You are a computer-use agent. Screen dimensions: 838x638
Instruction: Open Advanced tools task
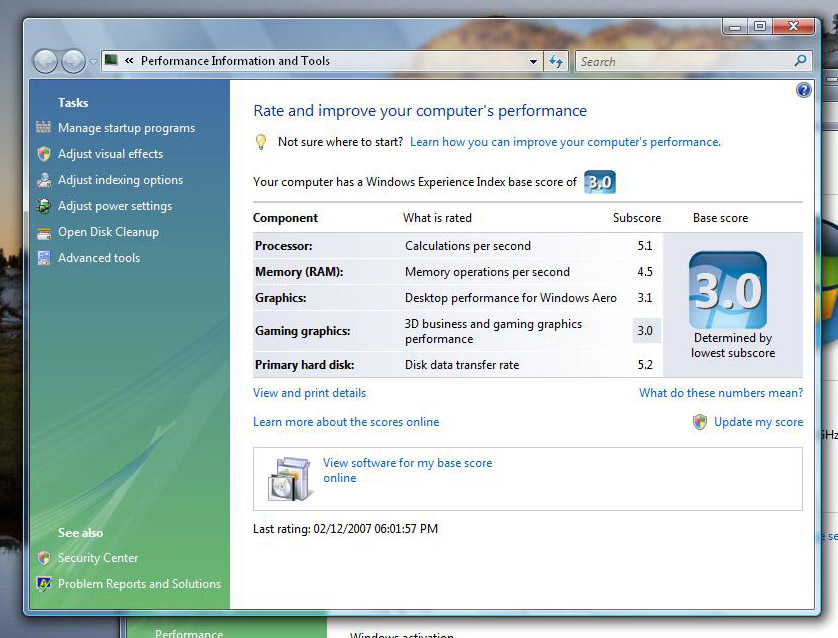[x=99, y=258]
